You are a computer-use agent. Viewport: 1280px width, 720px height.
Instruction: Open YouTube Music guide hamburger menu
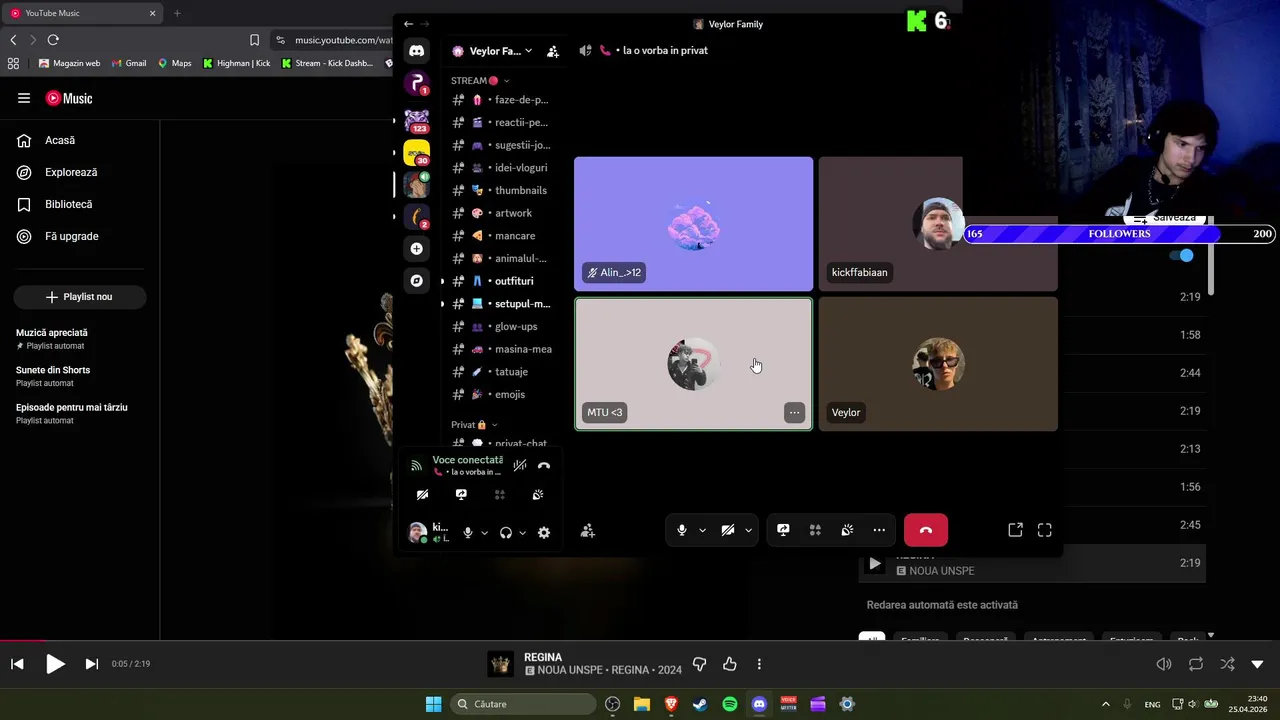click(x=24, y=98)
